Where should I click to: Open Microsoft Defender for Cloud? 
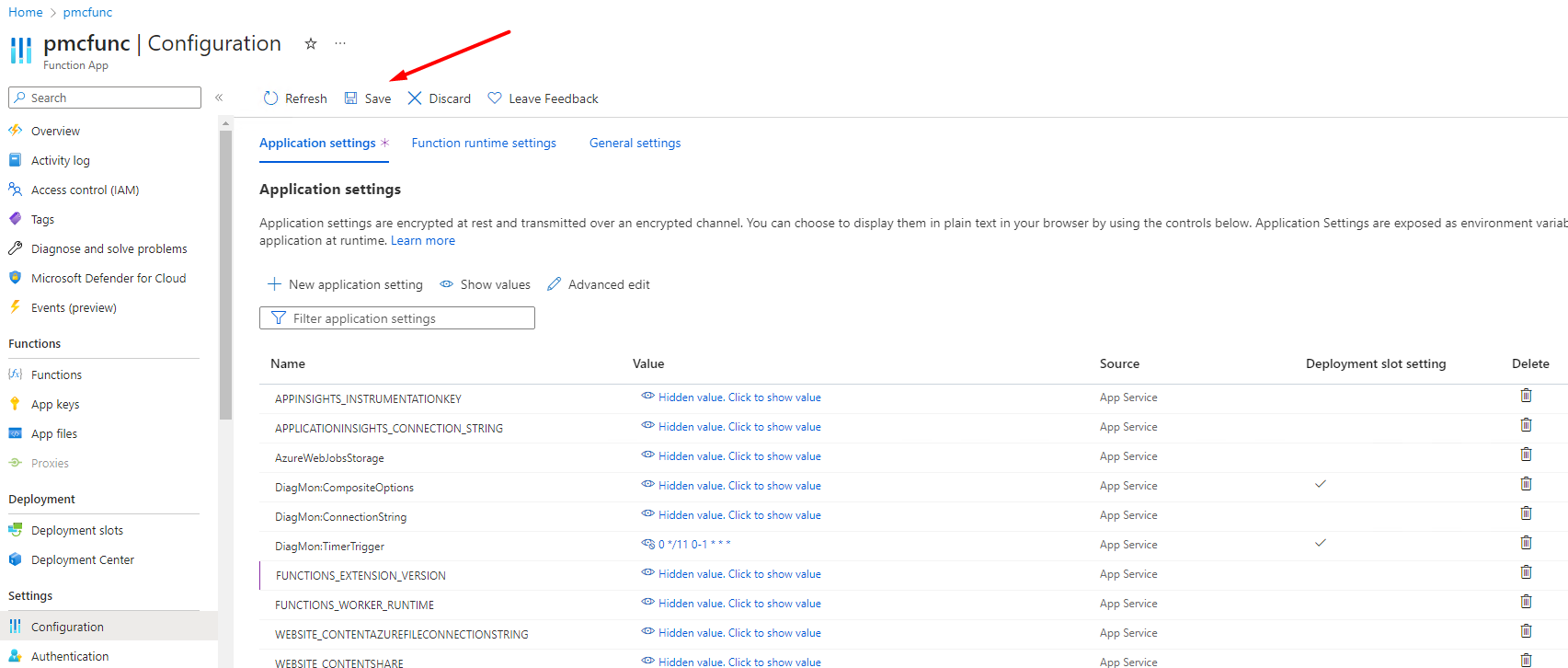108,278
